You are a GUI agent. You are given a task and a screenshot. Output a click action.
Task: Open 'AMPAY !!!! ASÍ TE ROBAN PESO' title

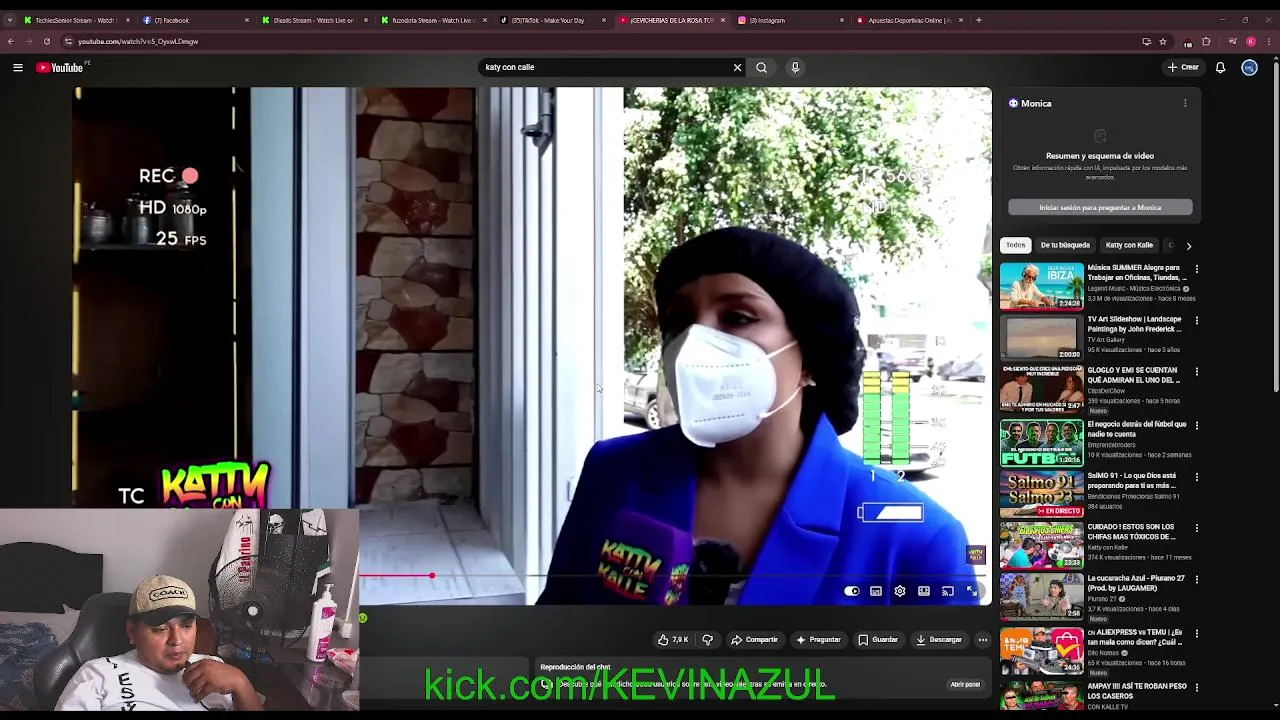[x=1137, y=691]
